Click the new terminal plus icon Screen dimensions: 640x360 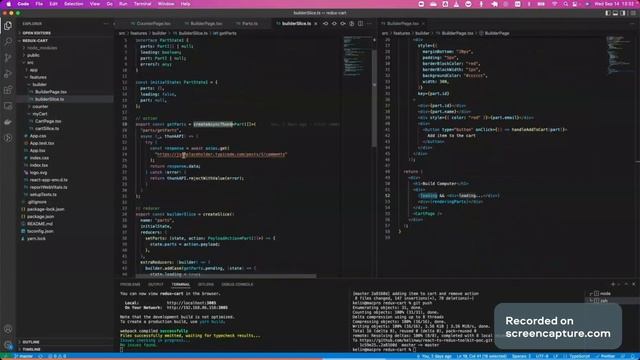coord(613,284)
